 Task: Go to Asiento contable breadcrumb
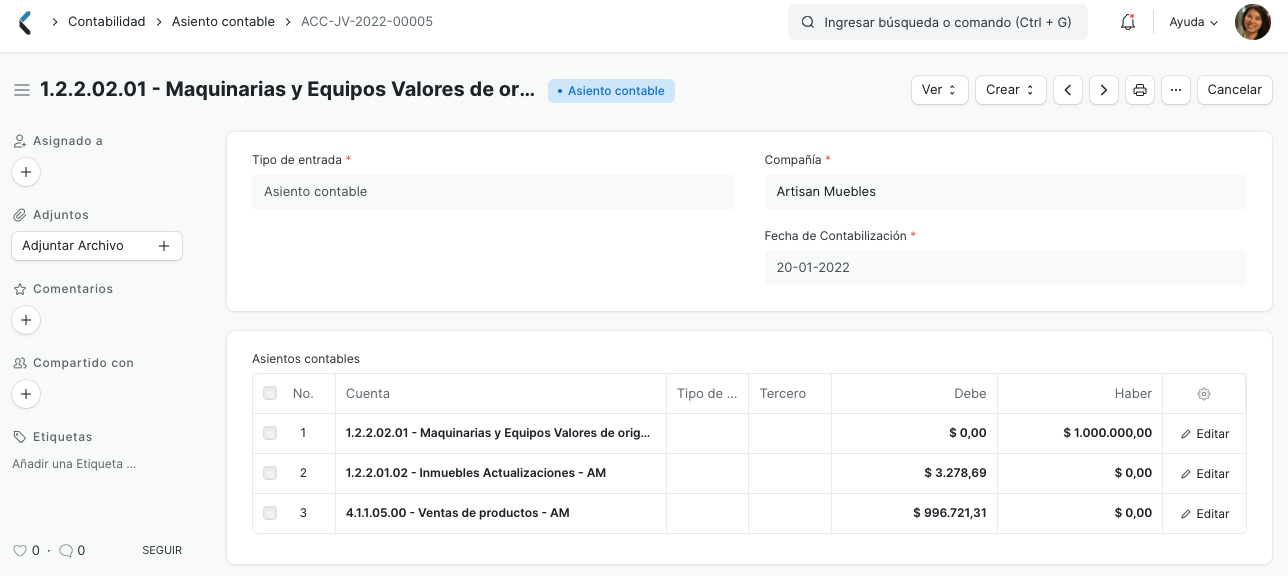(223, 22)
